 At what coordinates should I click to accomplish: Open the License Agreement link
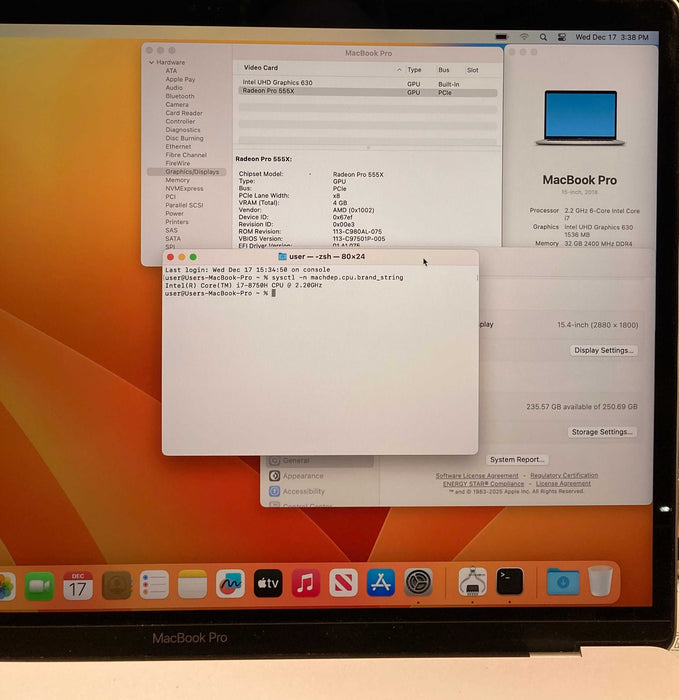[563, 483]
